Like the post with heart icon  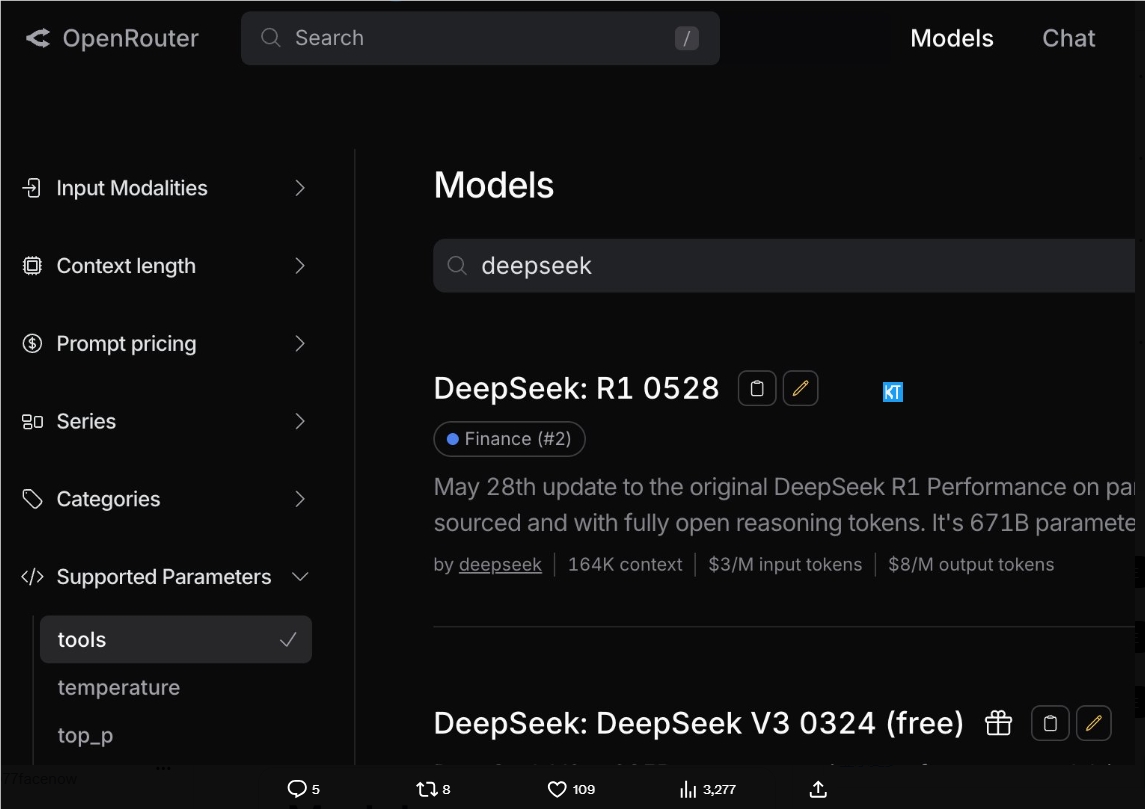coord(558,789)
